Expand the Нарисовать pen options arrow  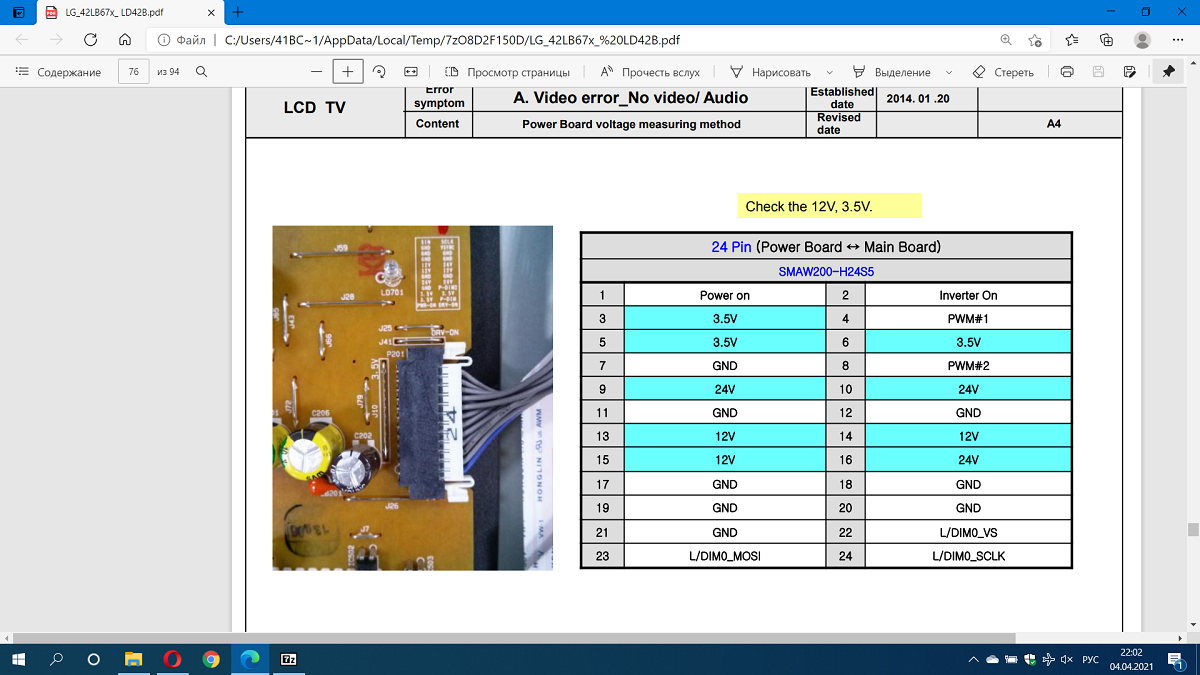831,73
